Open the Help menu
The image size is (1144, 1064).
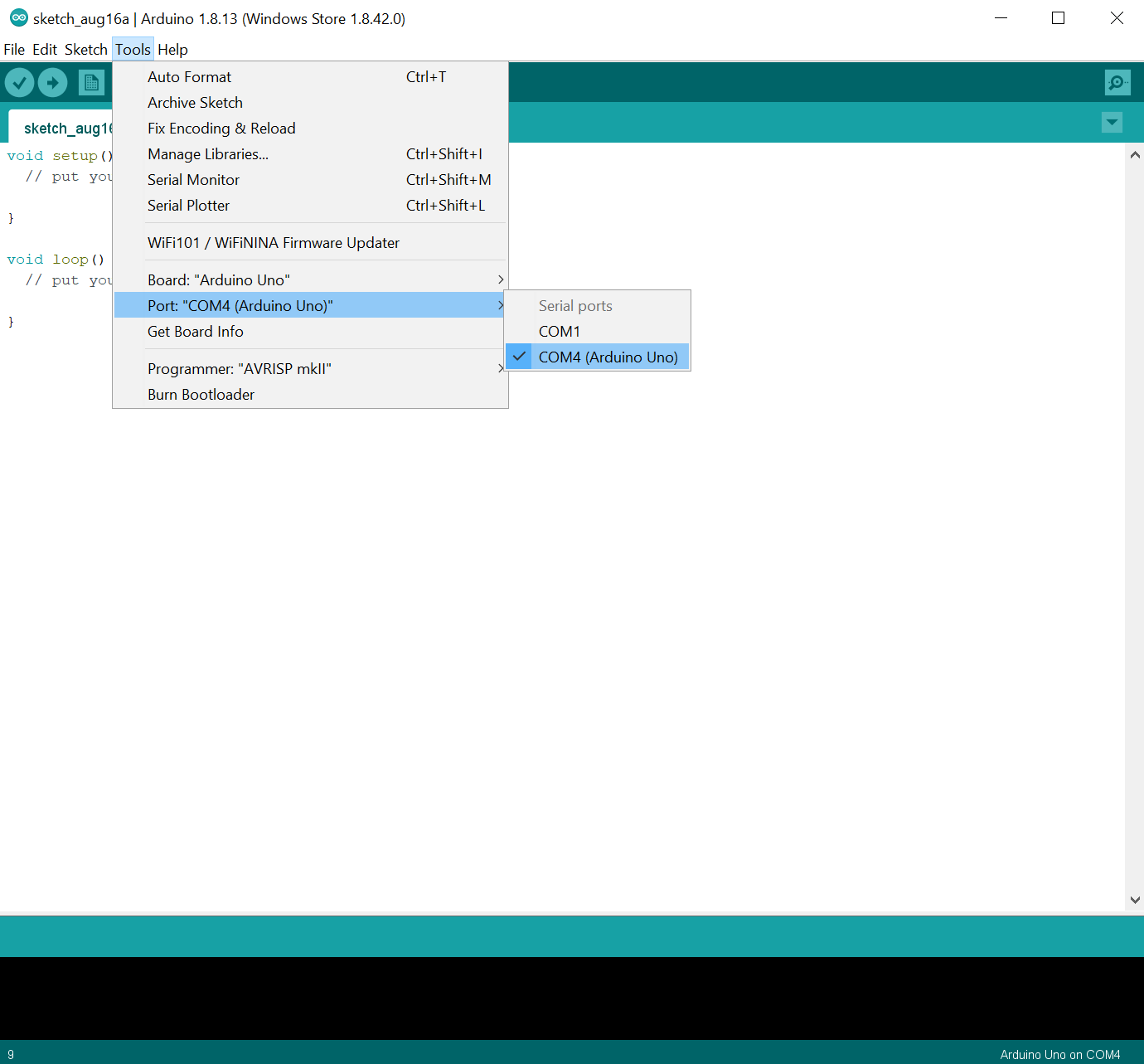pyautogui.click(x=172, y=50)
